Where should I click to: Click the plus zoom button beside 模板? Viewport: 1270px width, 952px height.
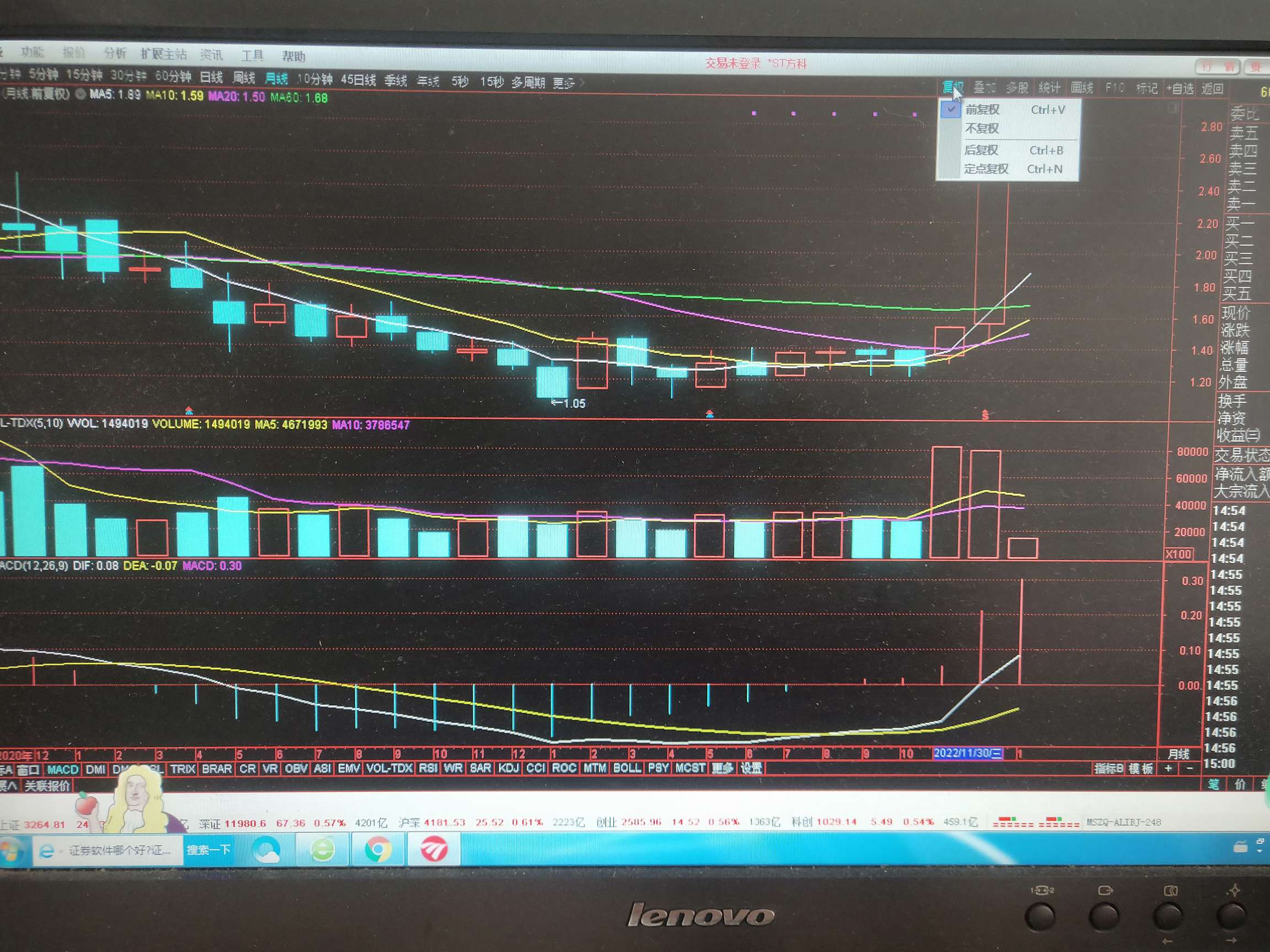pyautogui.click(x=1167, y=769)
